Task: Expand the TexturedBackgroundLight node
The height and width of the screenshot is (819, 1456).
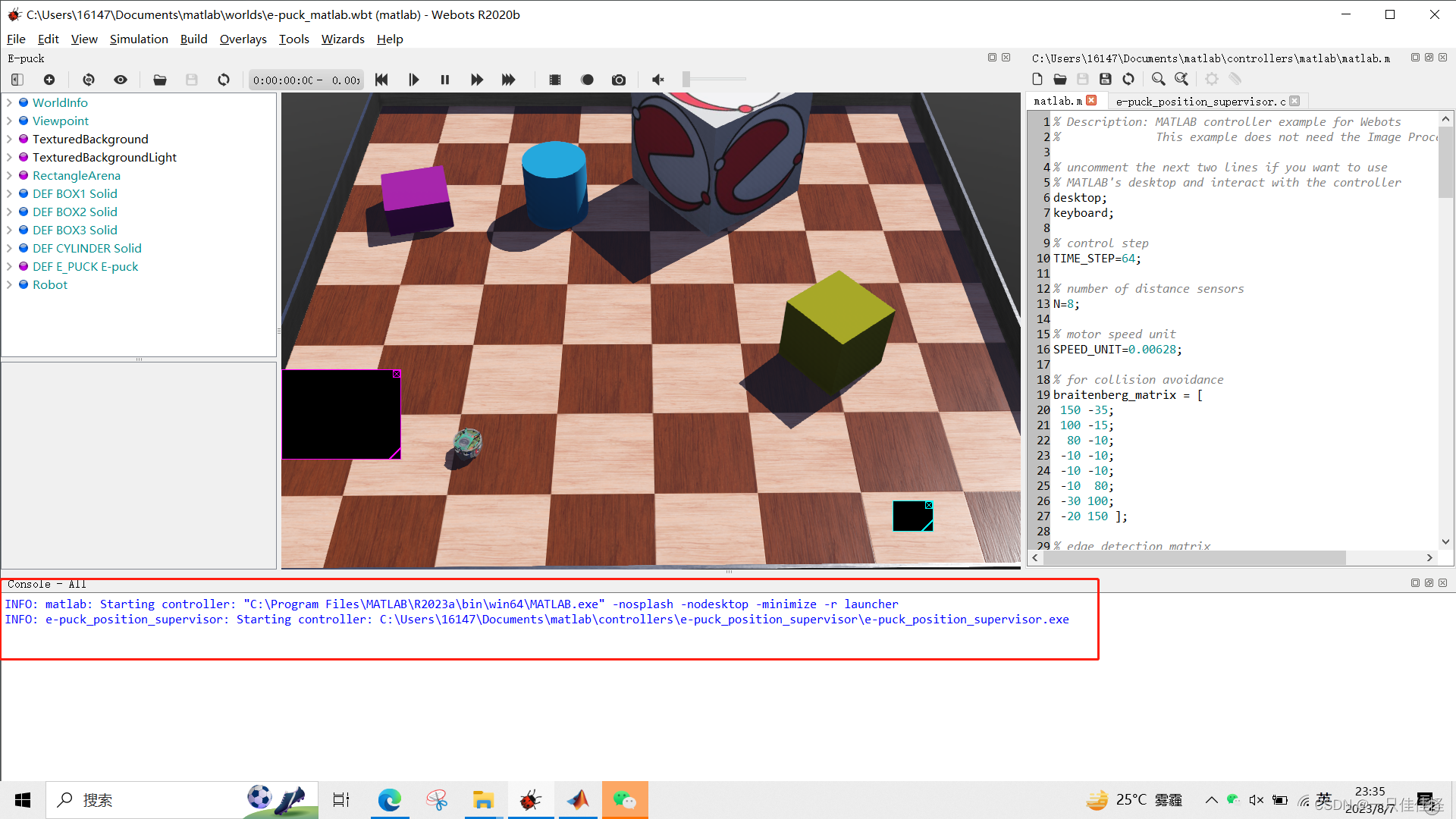Action: pyautogui.click(x=9, y=157)
